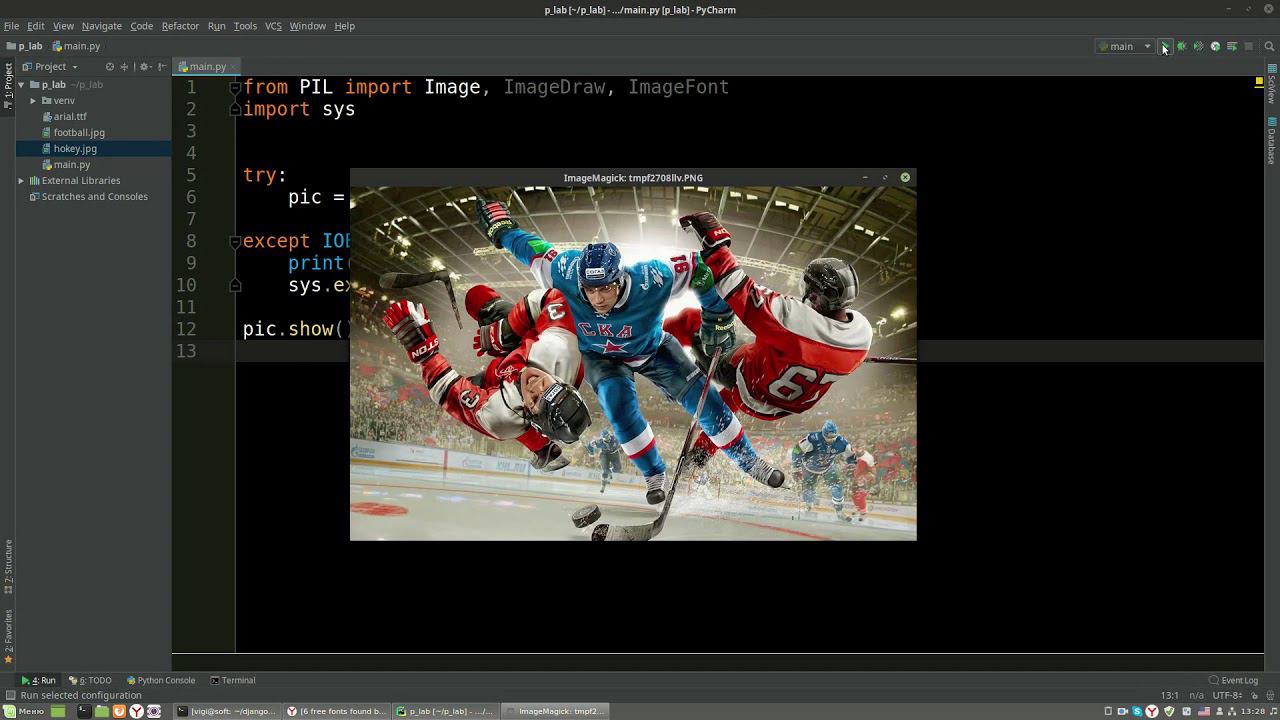Select hokey.jpg in the project tree

pos(75,149)
